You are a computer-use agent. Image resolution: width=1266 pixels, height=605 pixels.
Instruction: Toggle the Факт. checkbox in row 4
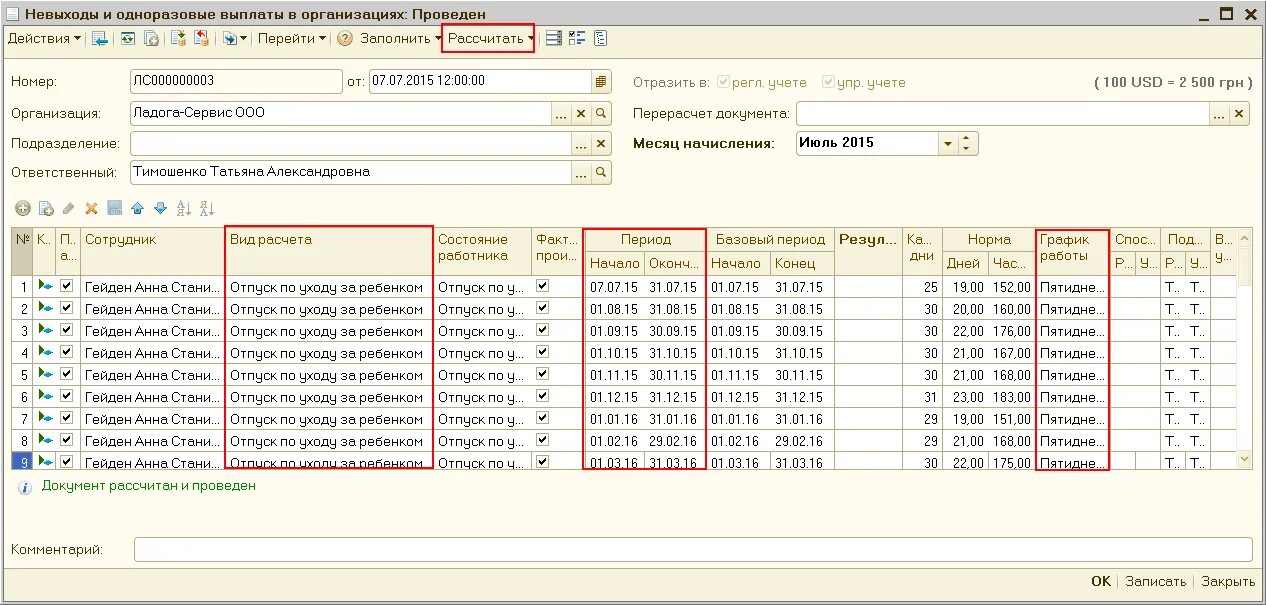coord(542,352)
